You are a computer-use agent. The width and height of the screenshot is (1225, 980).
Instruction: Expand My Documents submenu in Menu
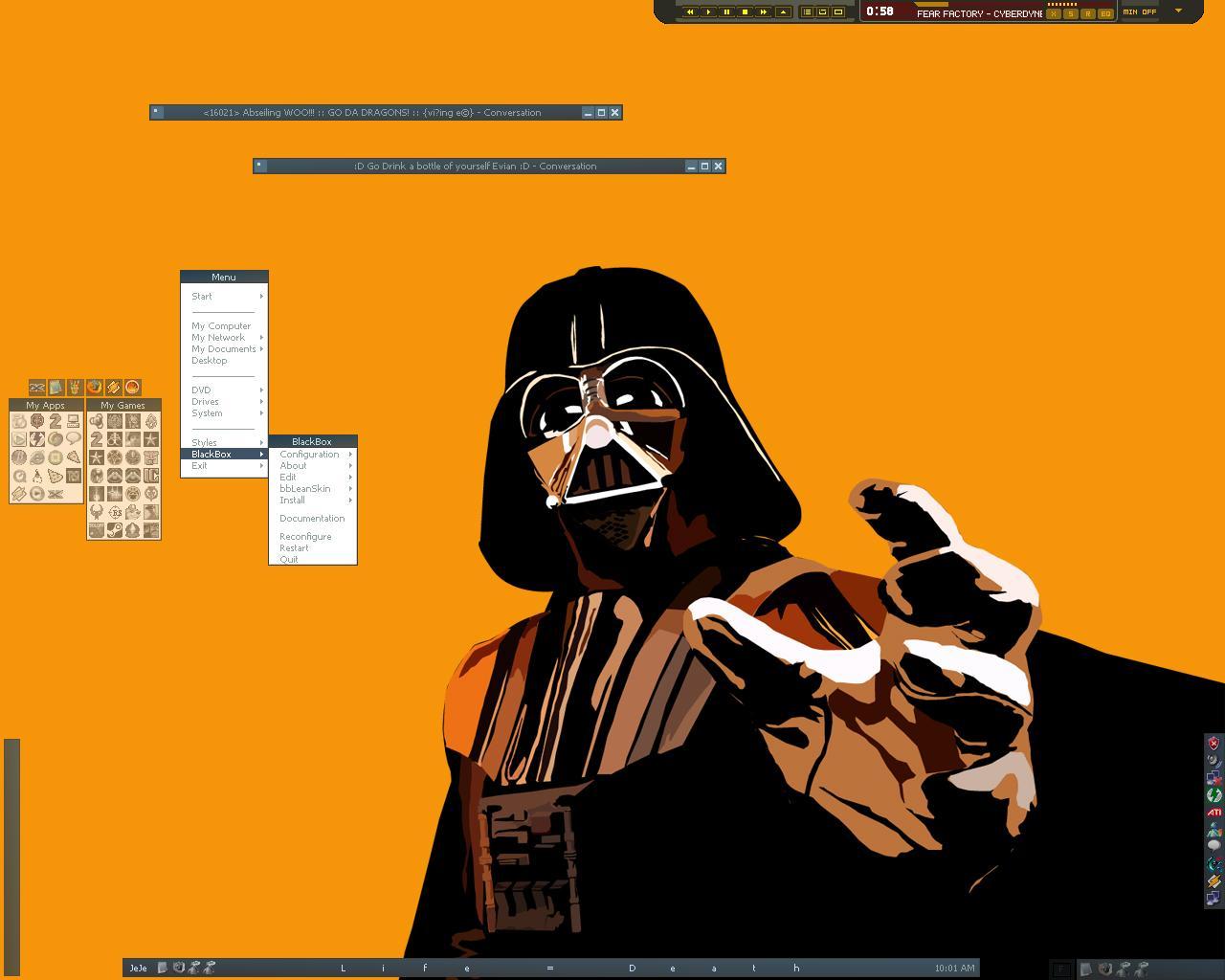224,349
